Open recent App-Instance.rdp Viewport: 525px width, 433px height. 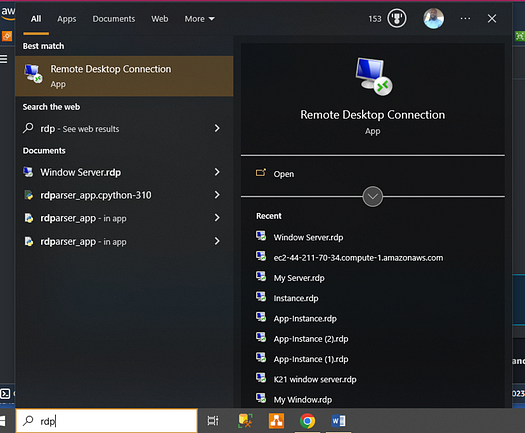point(305,318)
